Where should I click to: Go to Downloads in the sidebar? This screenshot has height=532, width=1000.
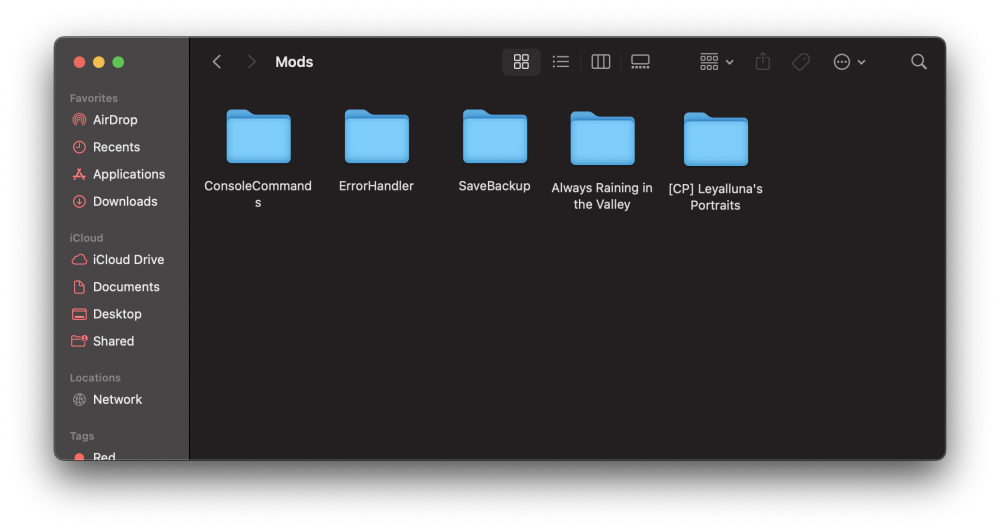coord(125,201)
